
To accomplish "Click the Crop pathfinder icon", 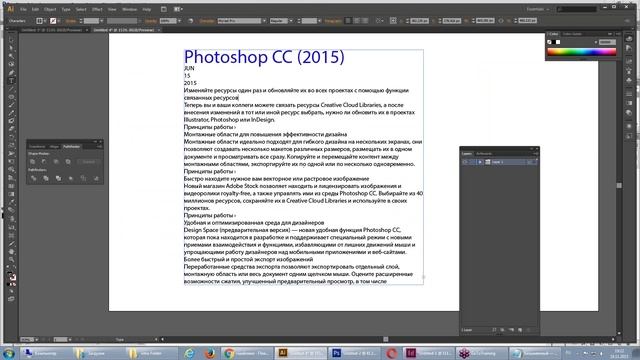I will click(71, 178).
